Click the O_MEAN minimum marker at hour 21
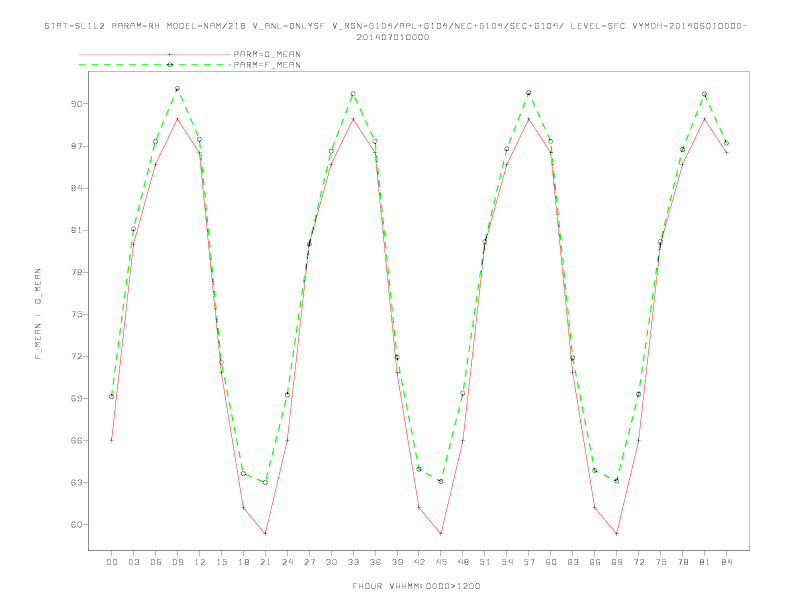792x612 pixels. click(265, 533)
